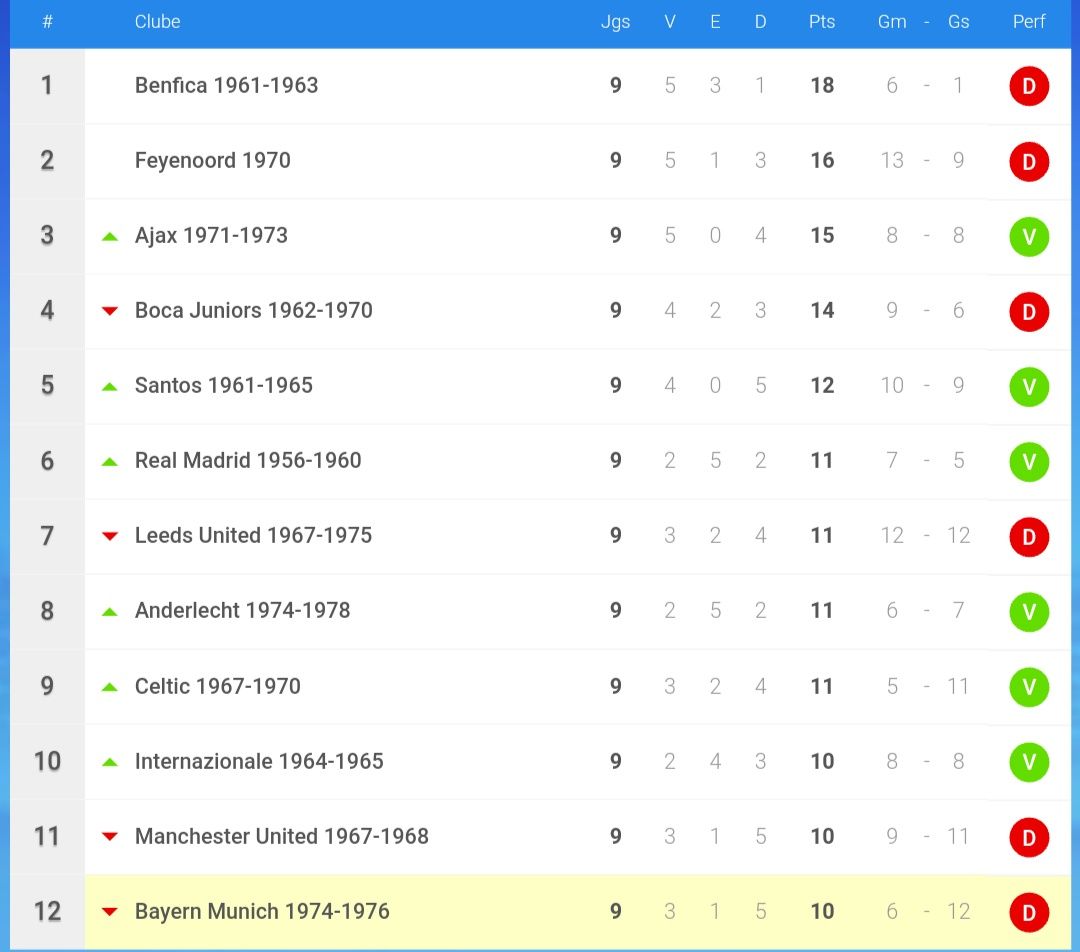Open Feyenoord 1970 team name
1080x952 pixels.
point(212,161)
